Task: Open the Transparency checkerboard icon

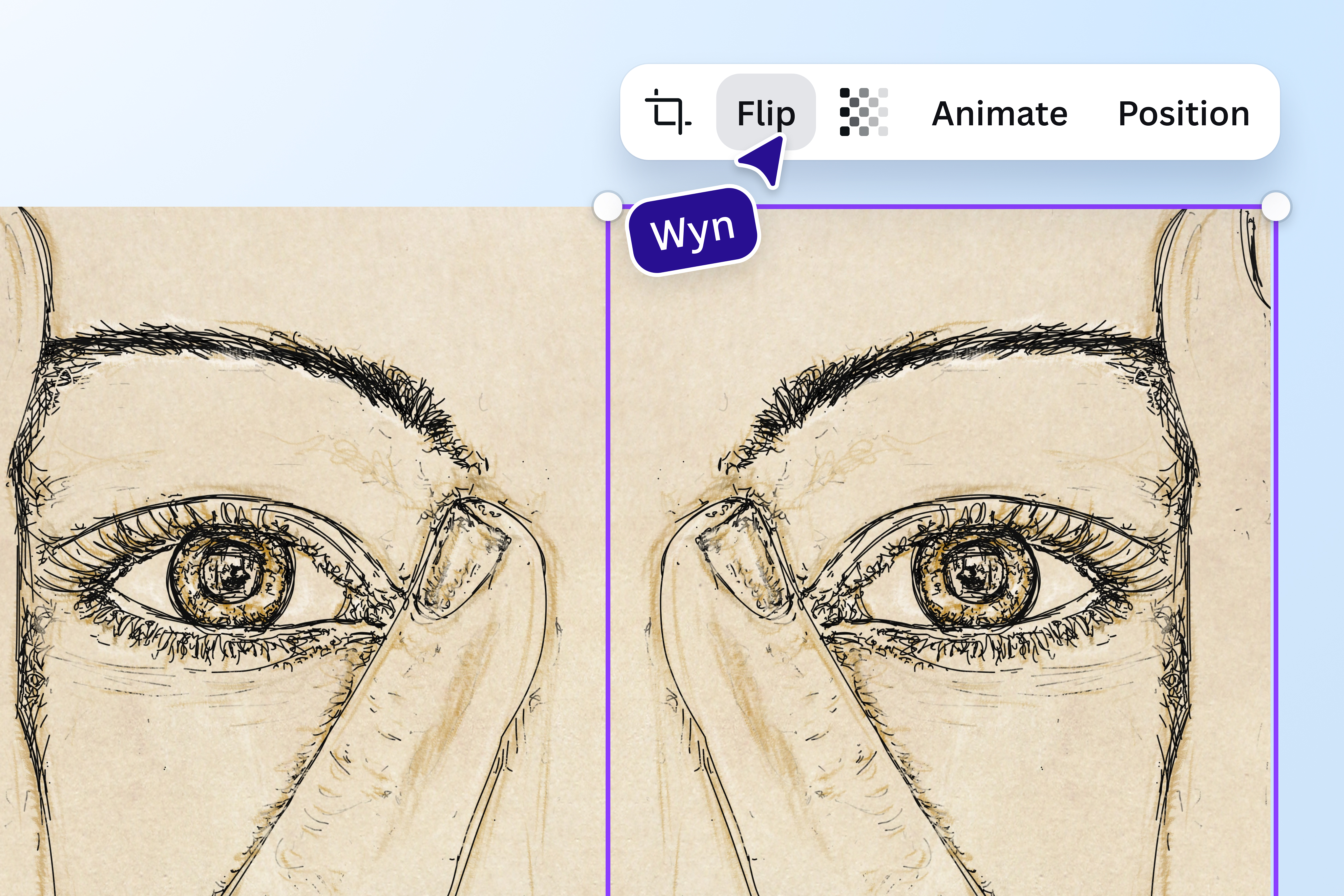Action: 863,112
